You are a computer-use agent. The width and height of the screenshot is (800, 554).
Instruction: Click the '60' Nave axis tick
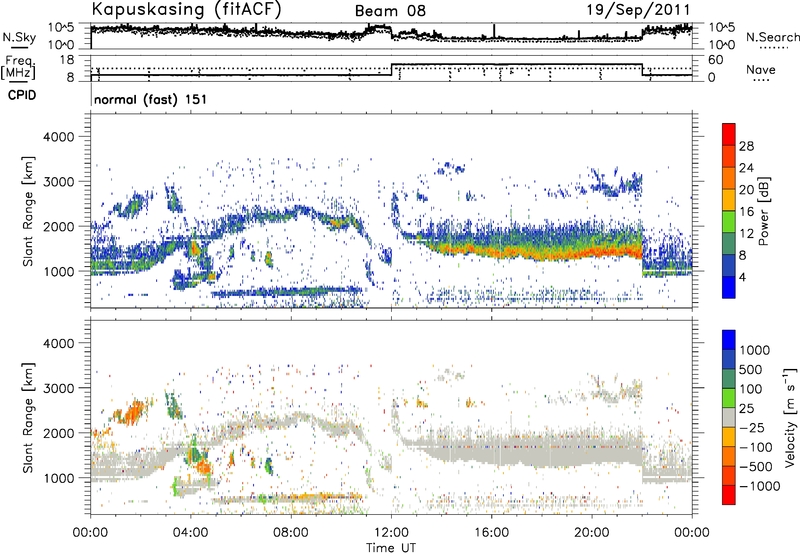pos(716,60)
